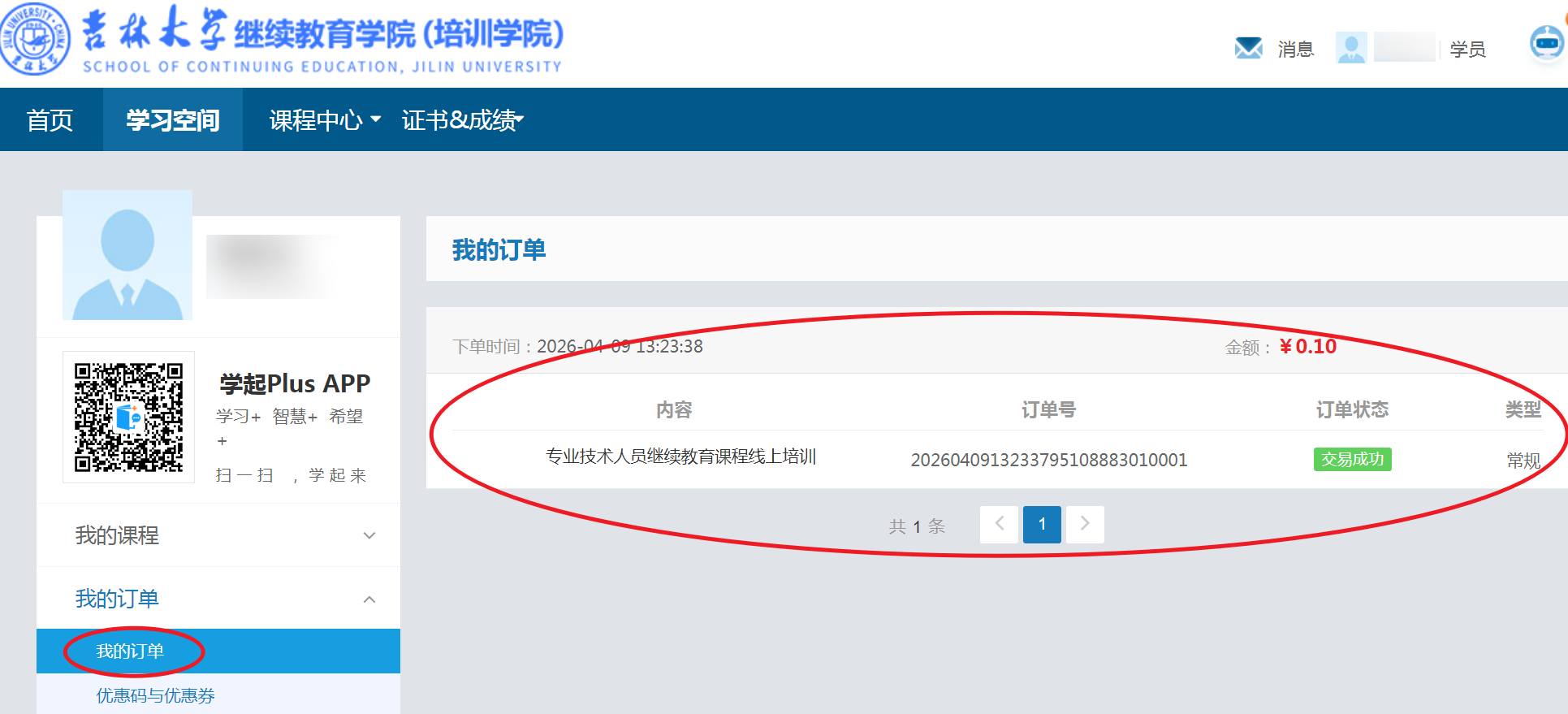Click the 共 1 条 total count
The height and width of the screenshot is (714, 1568).
[x=917, y=526]
